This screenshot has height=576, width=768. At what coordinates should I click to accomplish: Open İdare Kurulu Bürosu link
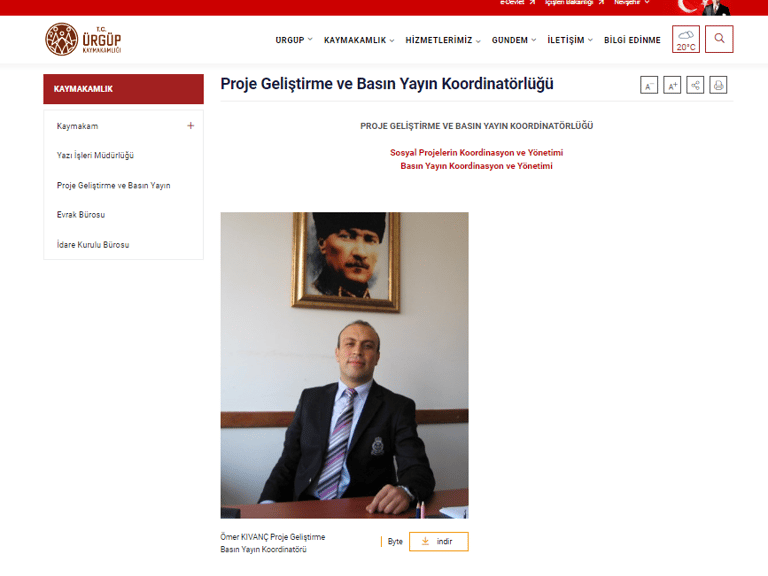(x=93, y=244)
